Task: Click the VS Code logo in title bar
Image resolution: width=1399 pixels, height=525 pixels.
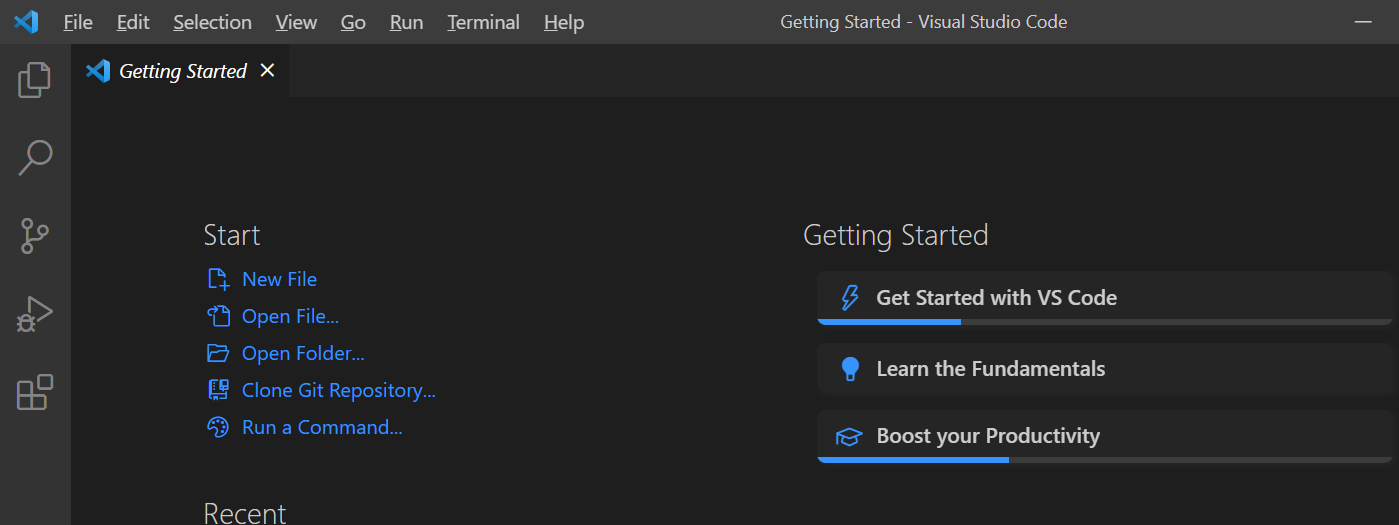Action: pyautogui.click(x=26, y=21)
